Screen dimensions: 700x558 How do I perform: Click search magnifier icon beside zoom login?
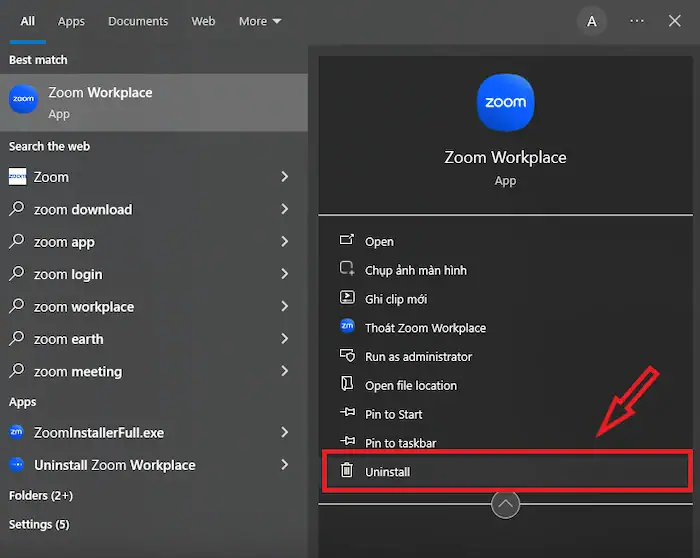coord(17,273)
